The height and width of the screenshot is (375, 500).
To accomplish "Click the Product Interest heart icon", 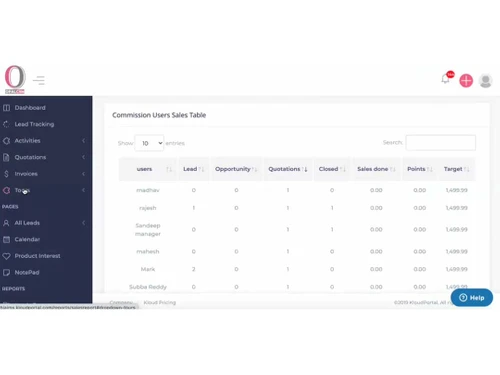I will coord(6,256).
